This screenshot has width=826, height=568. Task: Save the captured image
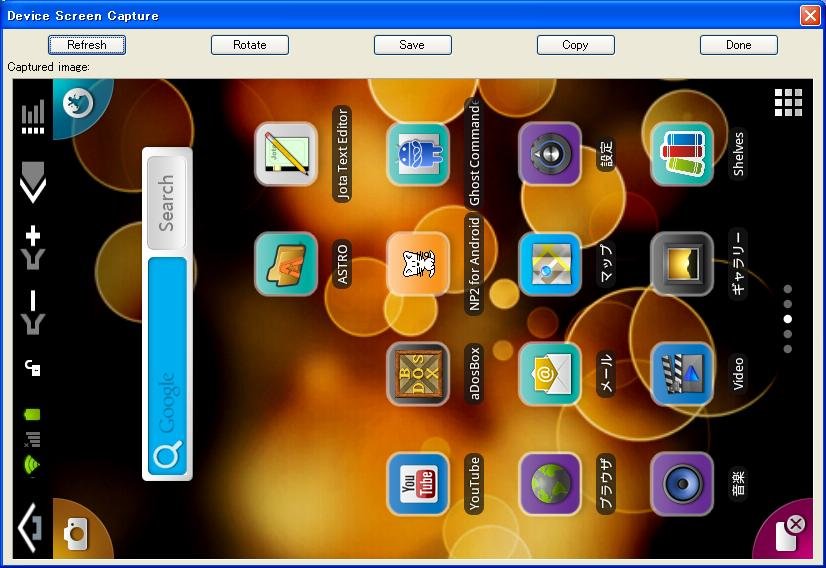pos(412,45)
